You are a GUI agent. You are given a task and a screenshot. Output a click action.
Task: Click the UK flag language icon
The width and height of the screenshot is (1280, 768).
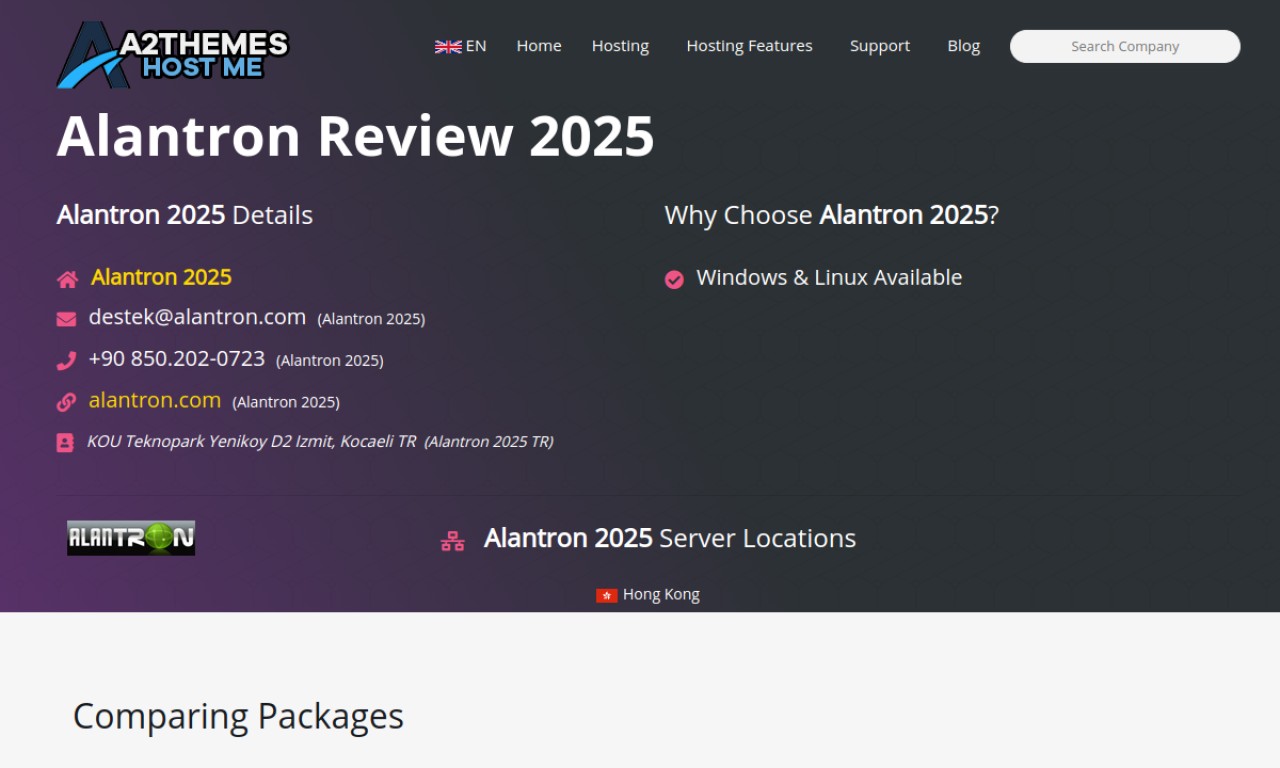click(448, 46)
